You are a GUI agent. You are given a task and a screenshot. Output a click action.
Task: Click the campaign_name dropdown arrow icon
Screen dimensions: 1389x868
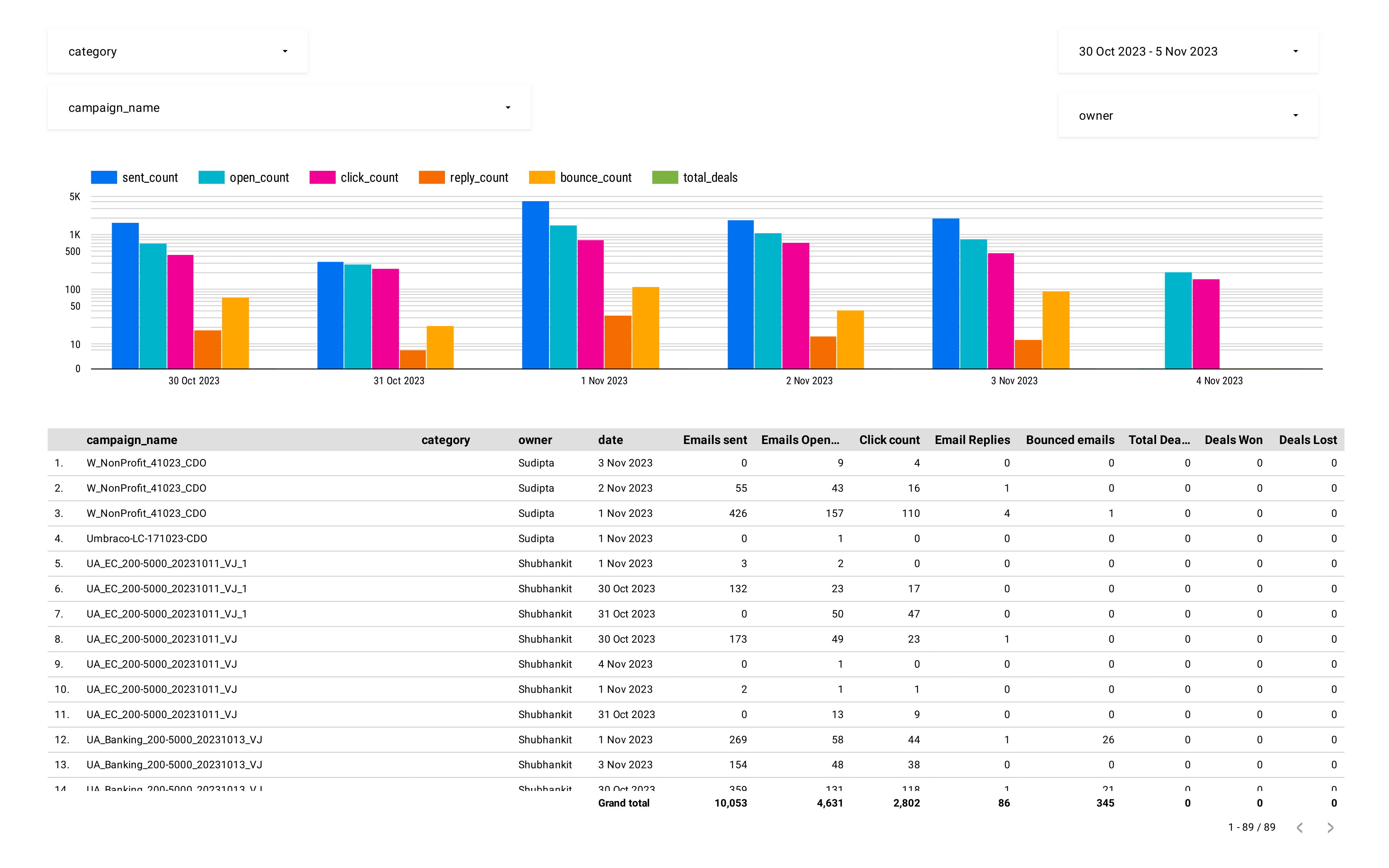point(507,107)
